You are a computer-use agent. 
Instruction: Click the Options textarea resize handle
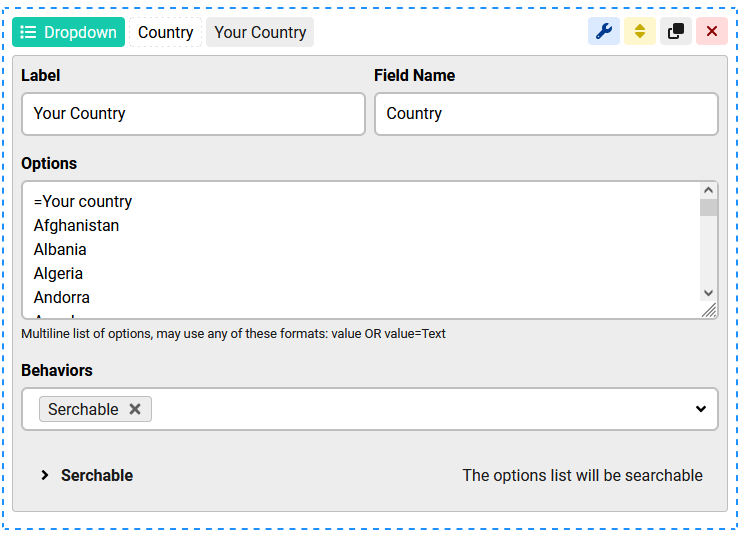pyautogui.click(x=709, y=311)
